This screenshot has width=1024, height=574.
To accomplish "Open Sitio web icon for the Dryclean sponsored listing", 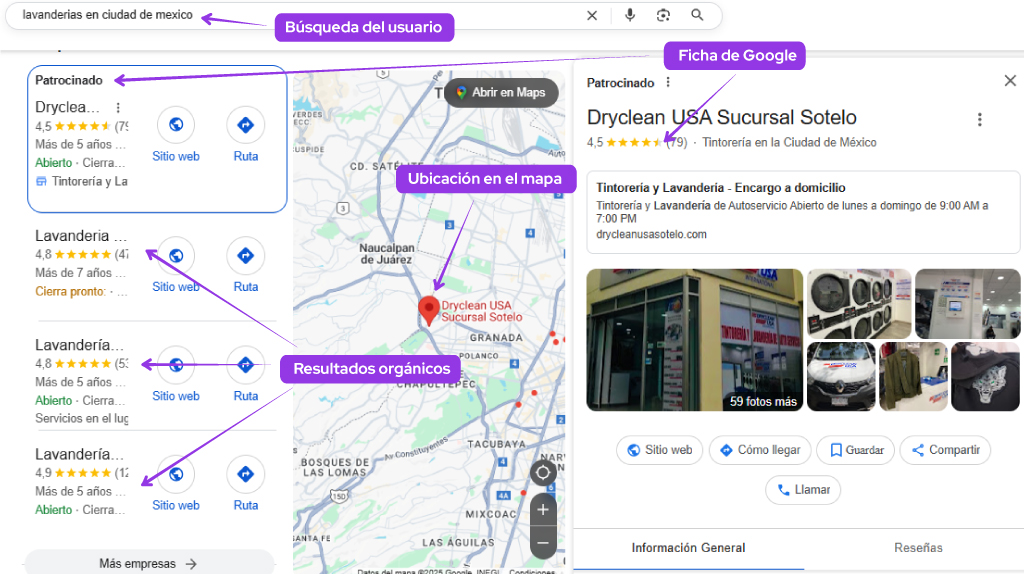I will tap(176, 125).
